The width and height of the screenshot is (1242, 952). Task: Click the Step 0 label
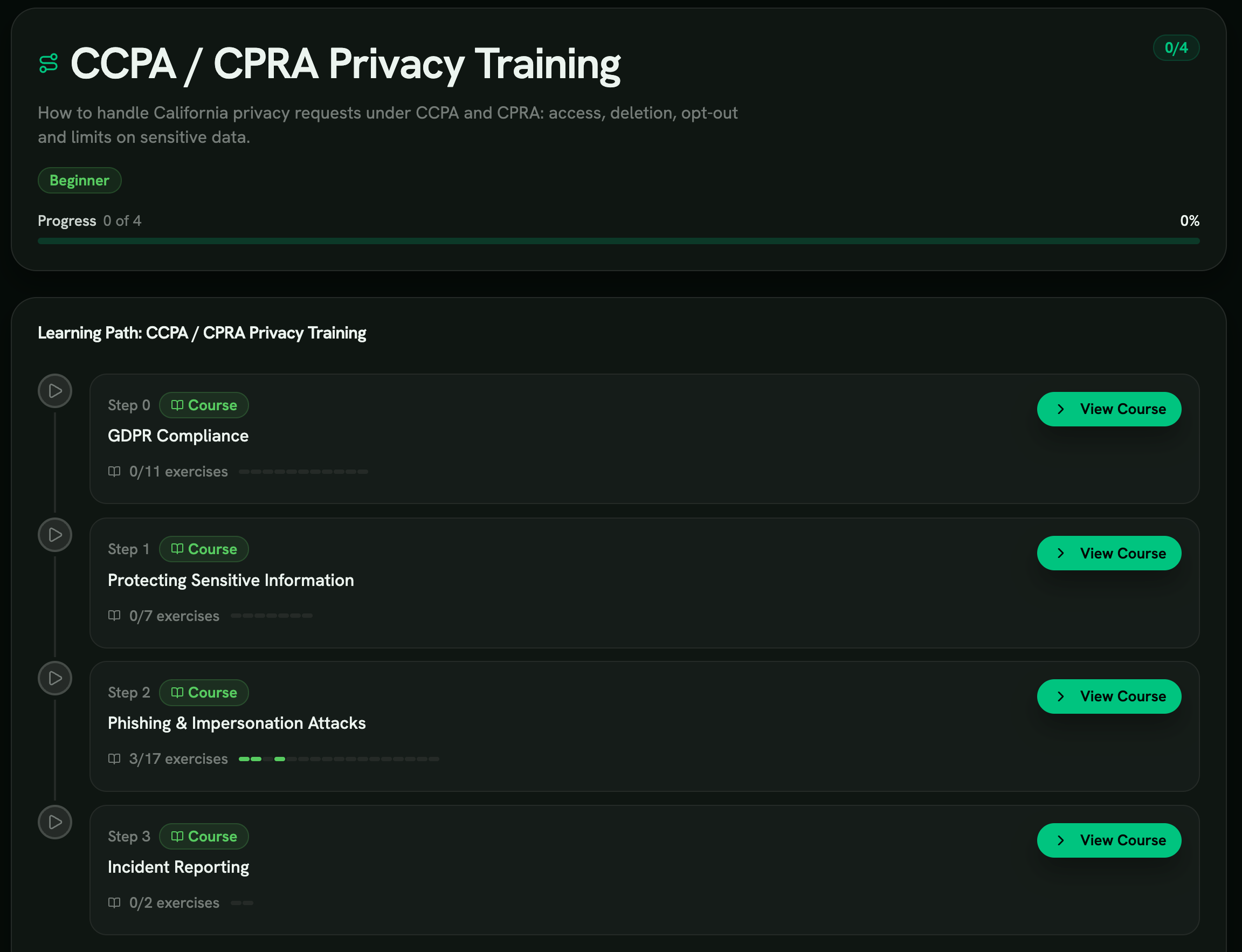point(129,405)
